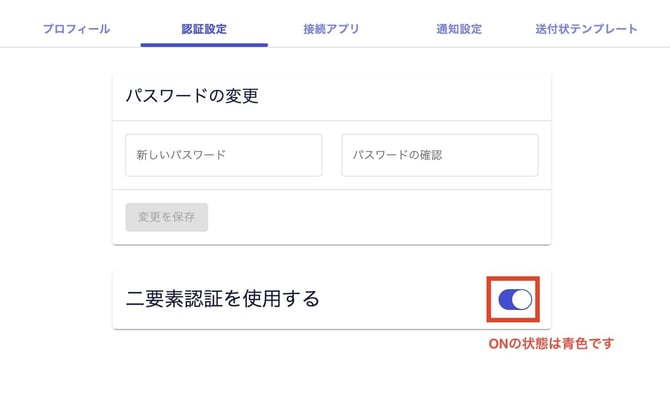Image resolution: width=670 pixels, height=405 pixels.
Task: Click the パスワードの確認 input field
Action: point(440,155)
